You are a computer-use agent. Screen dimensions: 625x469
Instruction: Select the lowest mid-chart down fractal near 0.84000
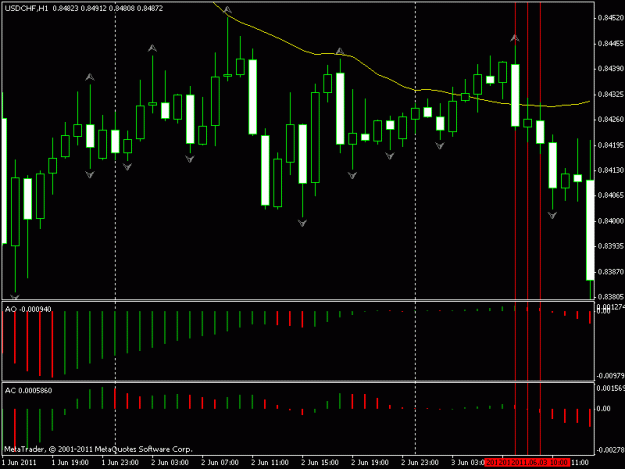point(302,223)
